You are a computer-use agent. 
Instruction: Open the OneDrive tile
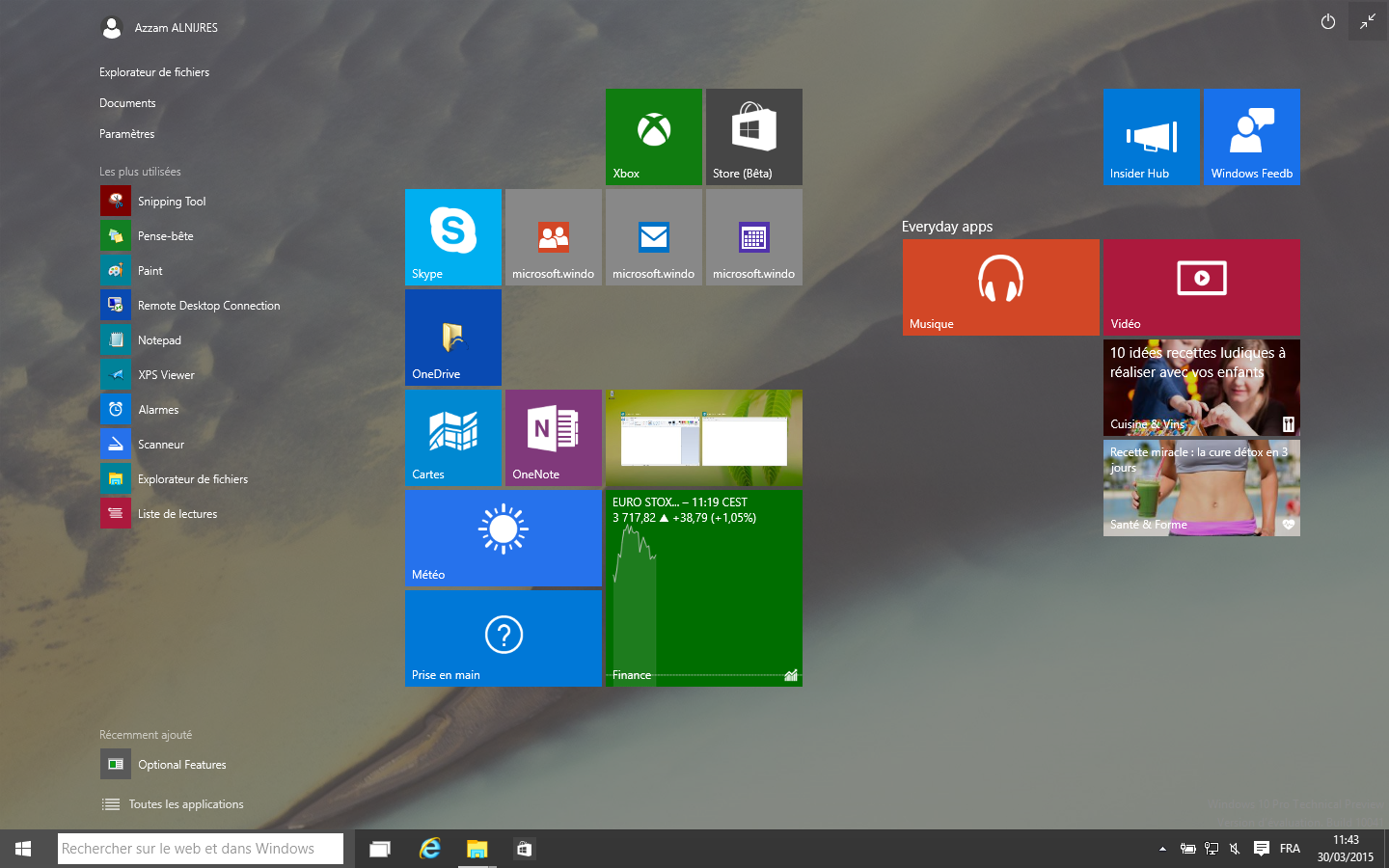click(453, 338)
